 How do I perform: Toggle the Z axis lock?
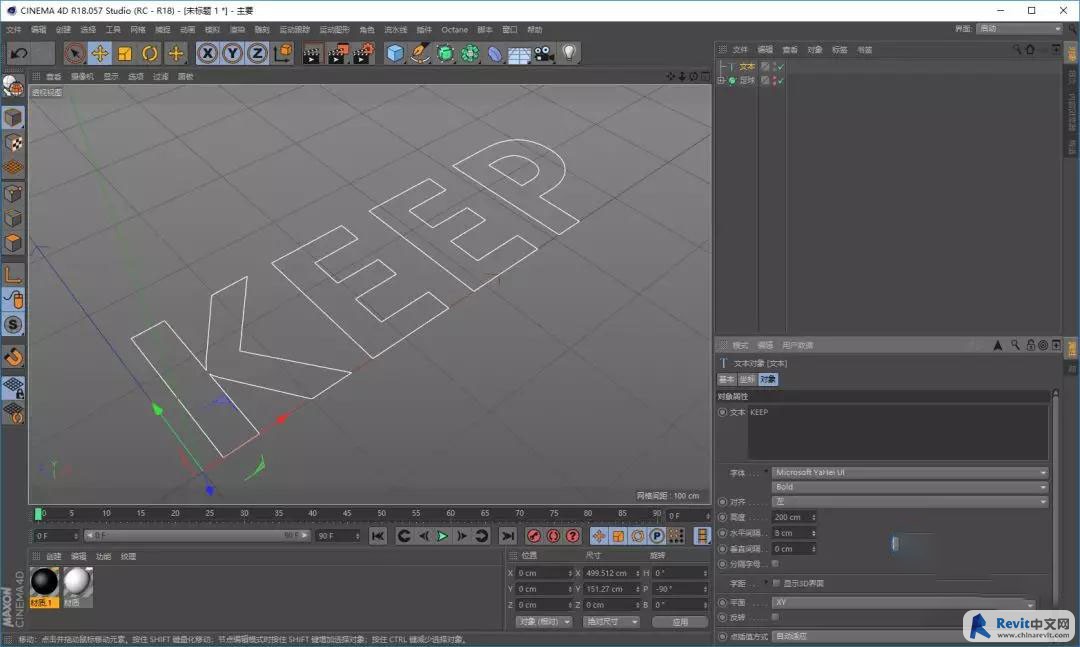[257, 53]
